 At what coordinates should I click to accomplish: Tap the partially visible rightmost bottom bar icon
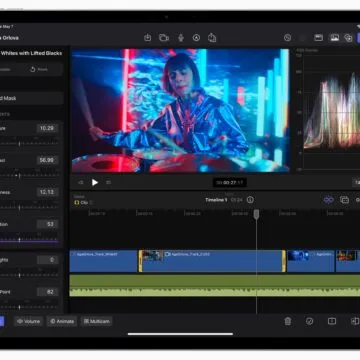pyautogui.click(x=355, y=321)
